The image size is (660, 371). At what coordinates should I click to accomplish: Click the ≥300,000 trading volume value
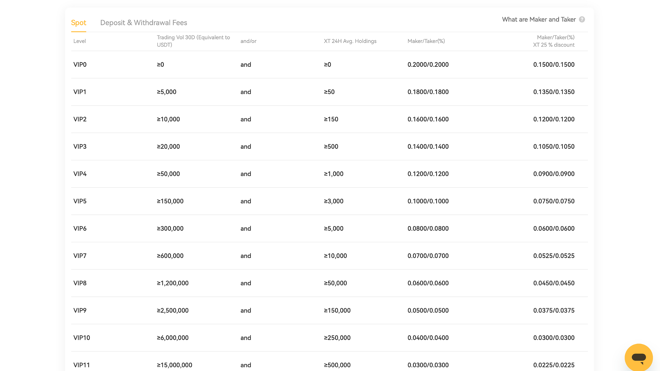(x=170, y=229)
